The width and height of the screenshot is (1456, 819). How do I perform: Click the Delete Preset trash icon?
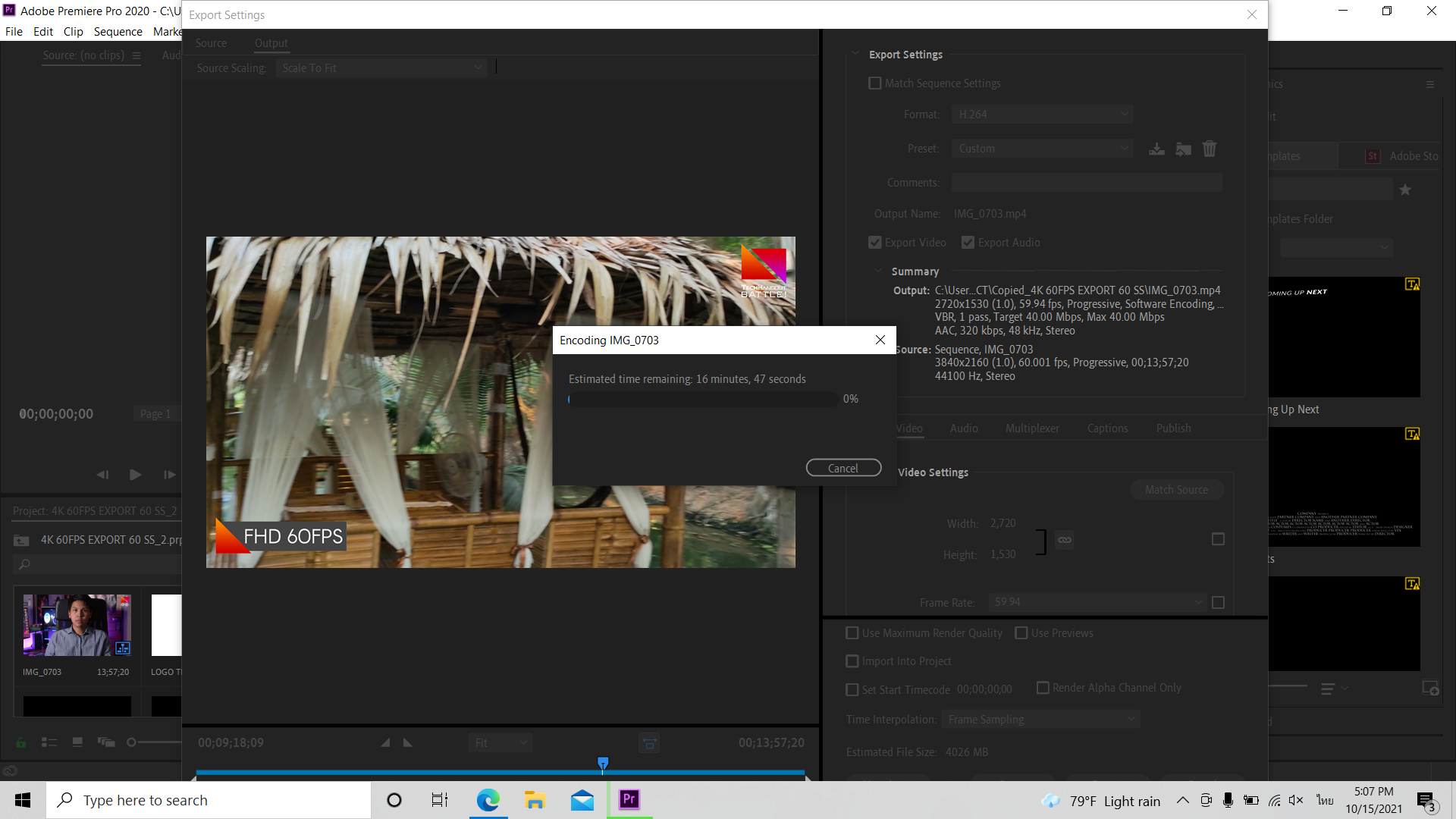pos(1210,149)
